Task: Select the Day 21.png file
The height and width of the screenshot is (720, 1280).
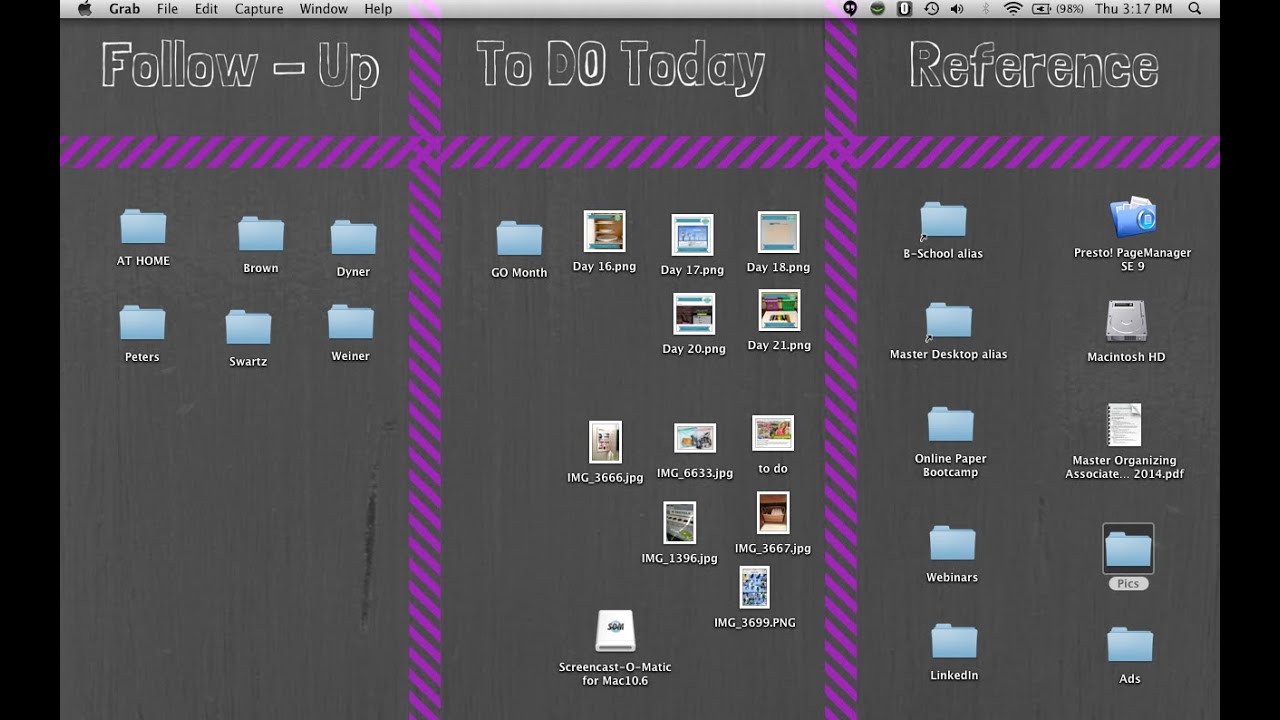Action: (779, 311)
